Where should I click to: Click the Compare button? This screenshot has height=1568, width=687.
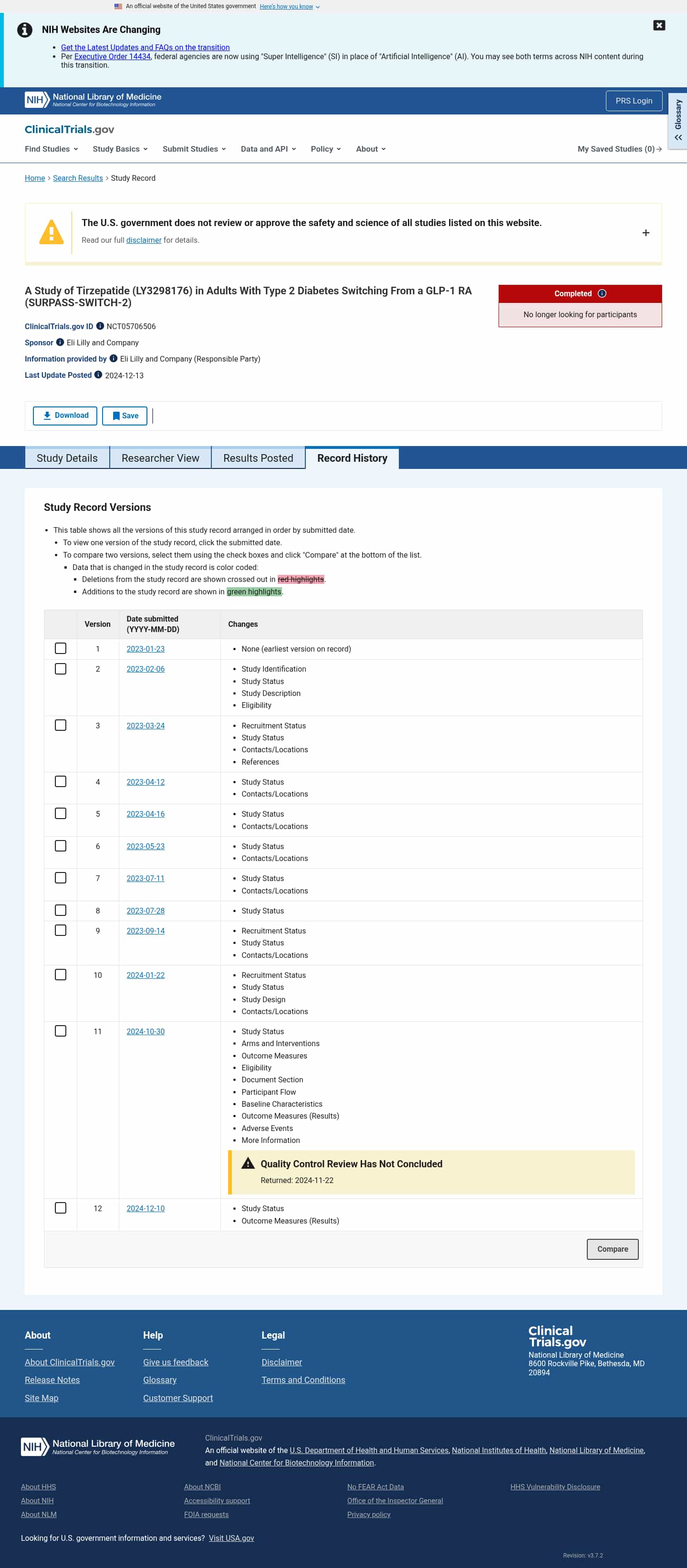point(612,1249)
